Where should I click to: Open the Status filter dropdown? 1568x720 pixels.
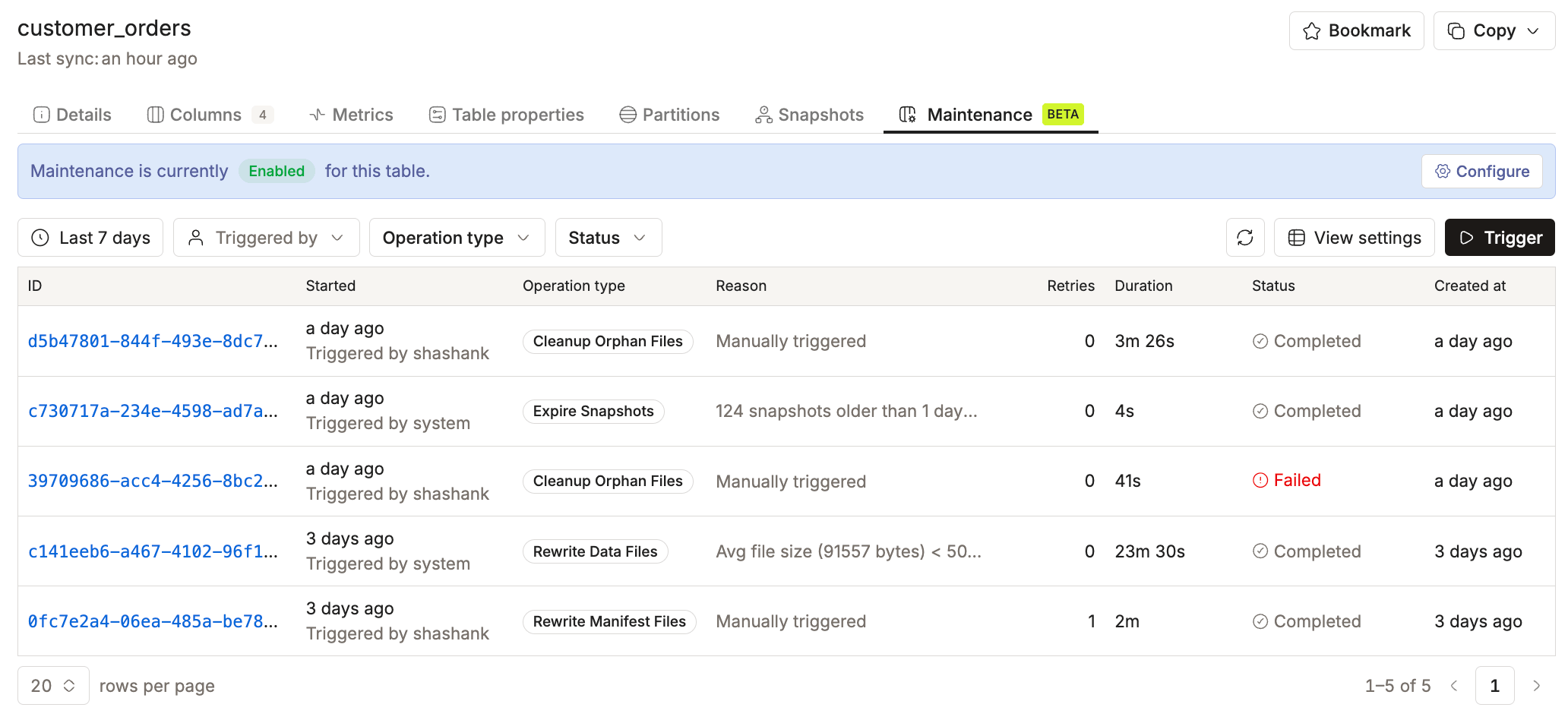click(x=609, y=238)
